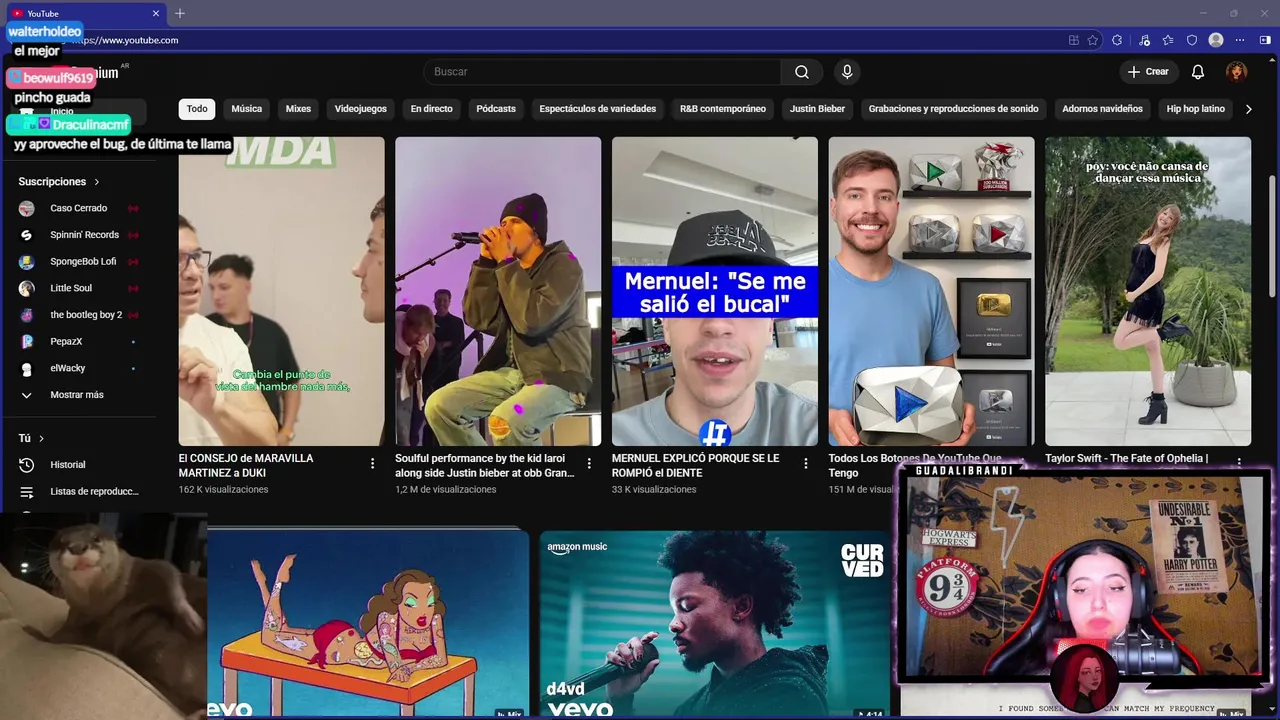Start voice search with microphone icon
The width and height of the screenshot is (1280, 720).
coord(847,72)
